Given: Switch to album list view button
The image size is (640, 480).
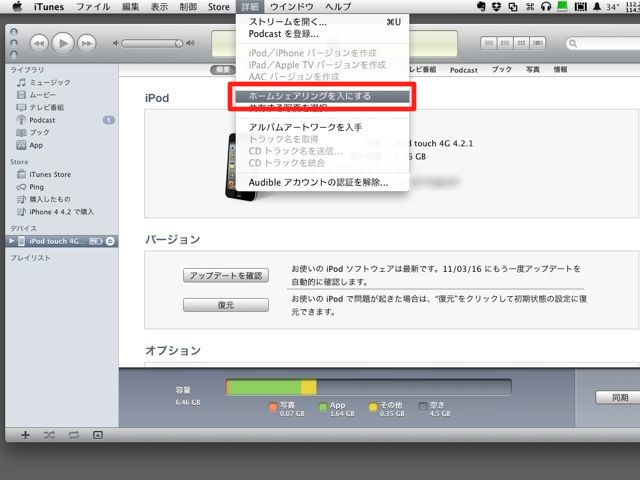Looking at the screenshot, I should pyautogui.click(x=505, y=43).
